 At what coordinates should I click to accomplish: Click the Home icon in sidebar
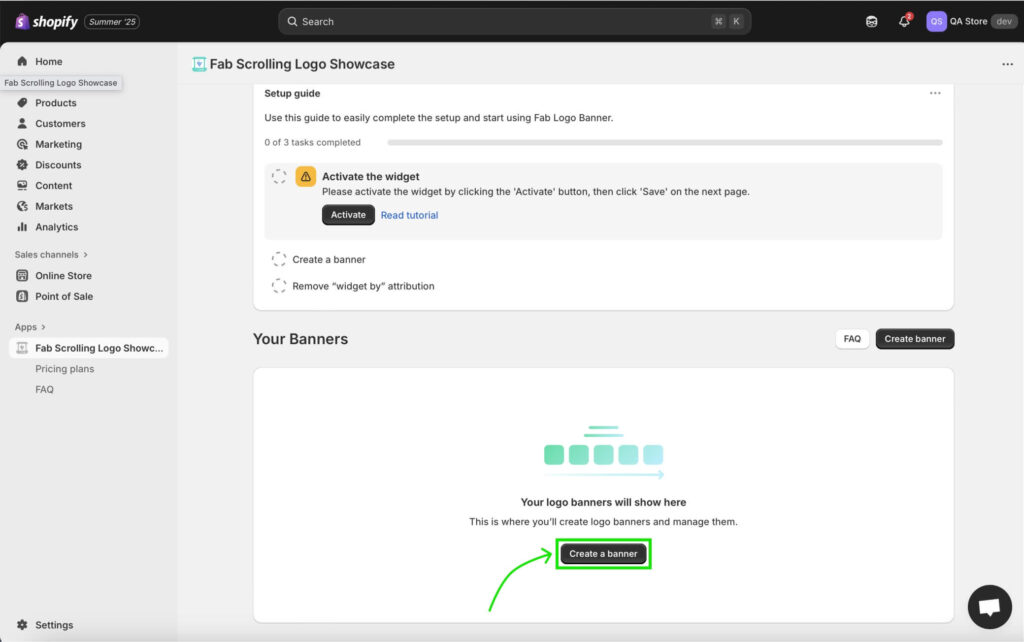click(22, 61)
